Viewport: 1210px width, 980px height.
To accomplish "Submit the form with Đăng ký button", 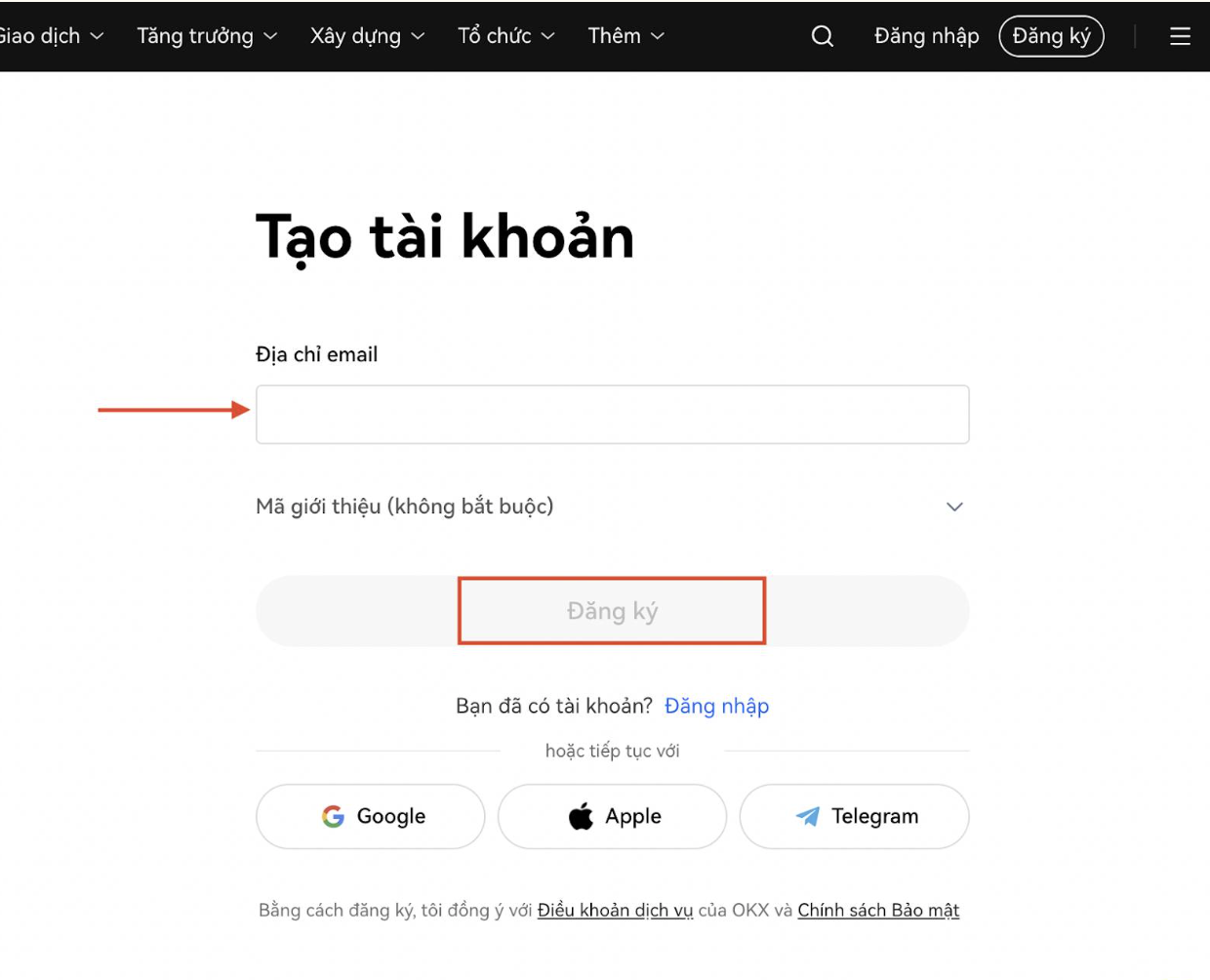I will pos(612,611).
